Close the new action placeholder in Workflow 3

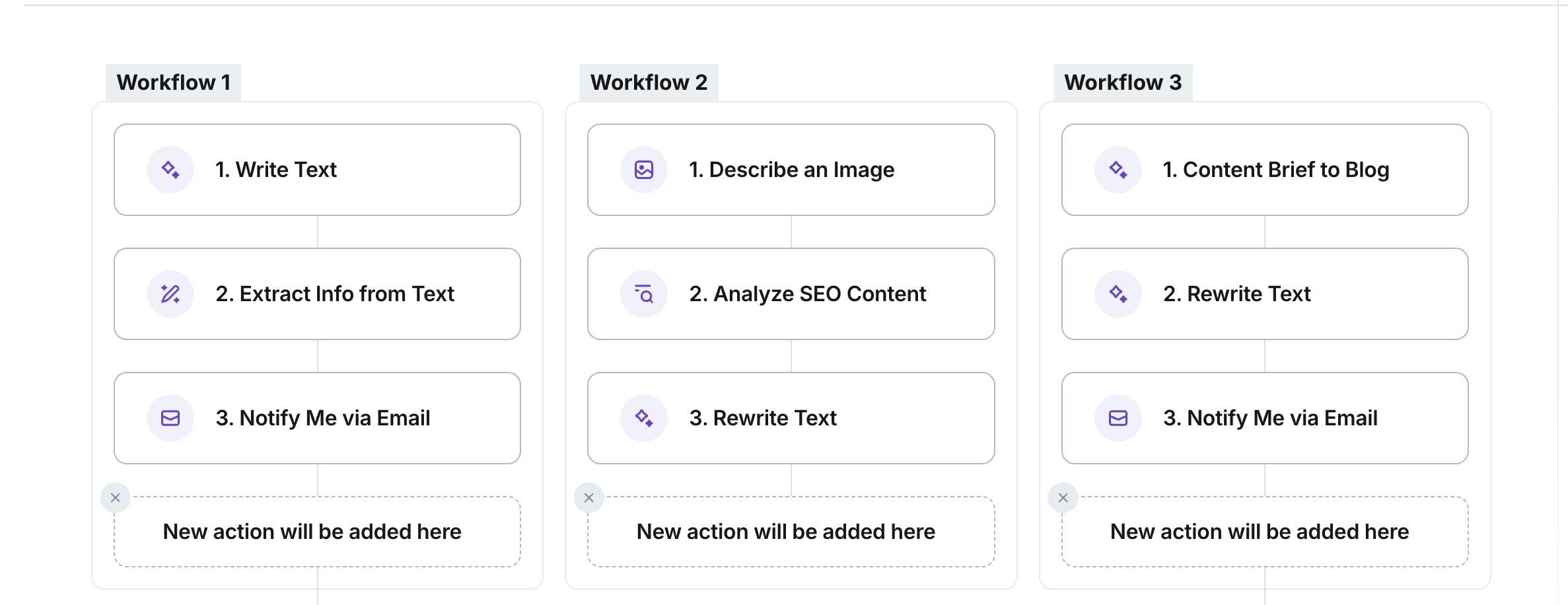pos(1063,498)
